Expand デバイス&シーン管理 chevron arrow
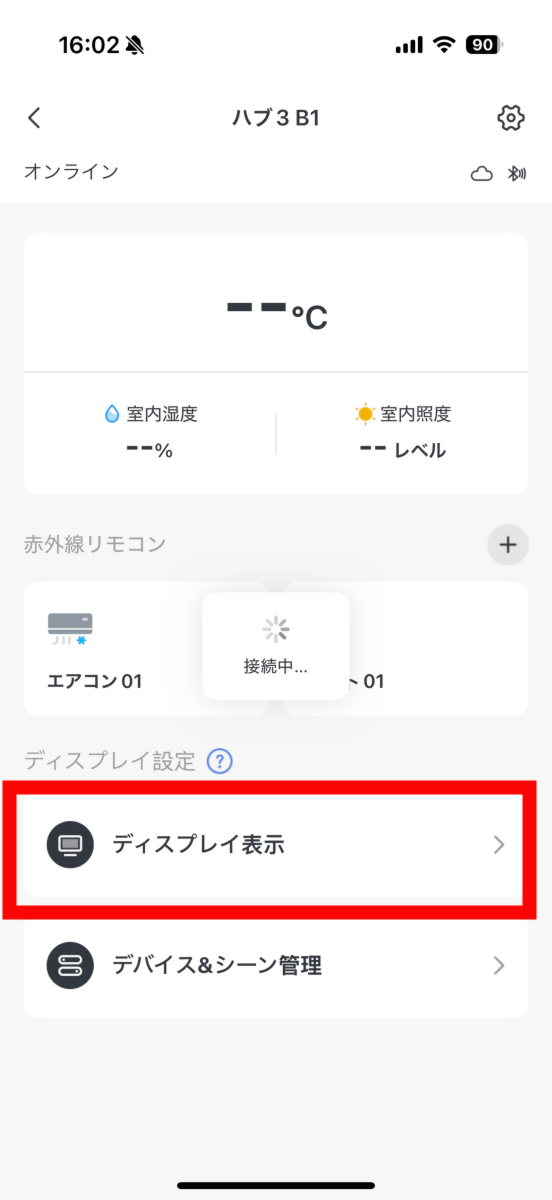Image resolution: width=552 pixels, height=1200 pixels. [x=499, y=966]
